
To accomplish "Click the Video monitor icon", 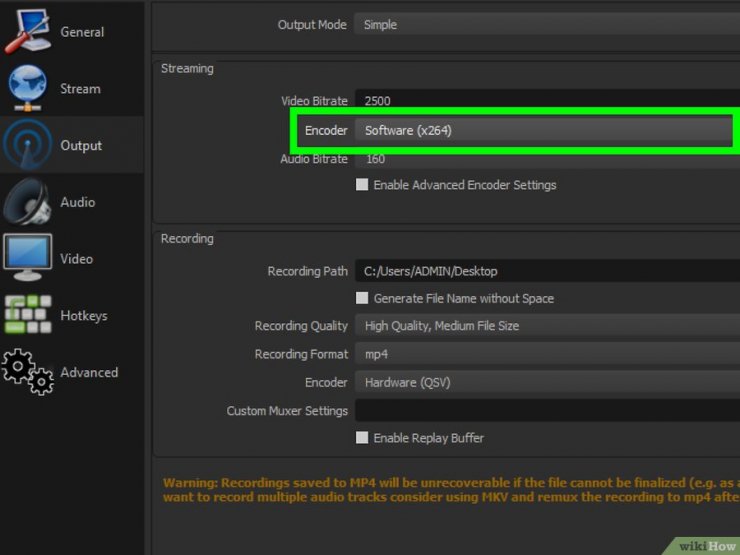I will 27,258.
